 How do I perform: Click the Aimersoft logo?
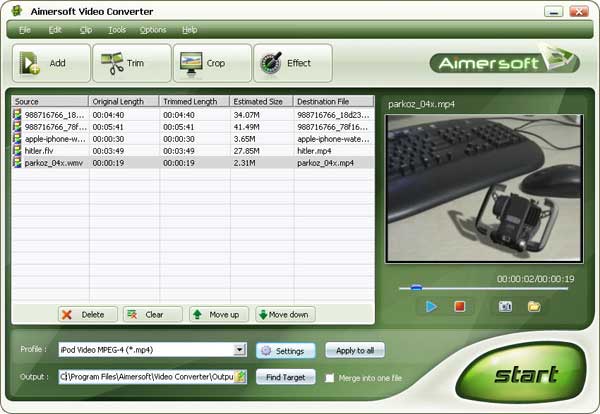tap(504, 62)
